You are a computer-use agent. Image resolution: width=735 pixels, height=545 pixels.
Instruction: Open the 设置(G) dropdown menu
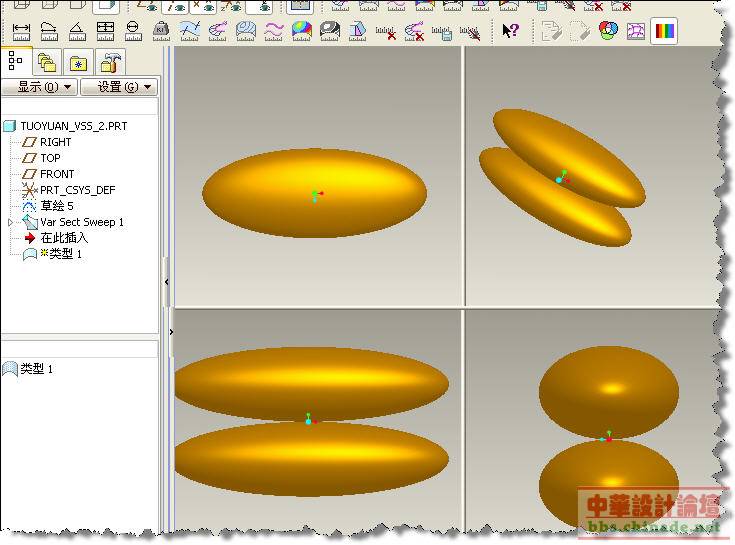coord(119,87)
